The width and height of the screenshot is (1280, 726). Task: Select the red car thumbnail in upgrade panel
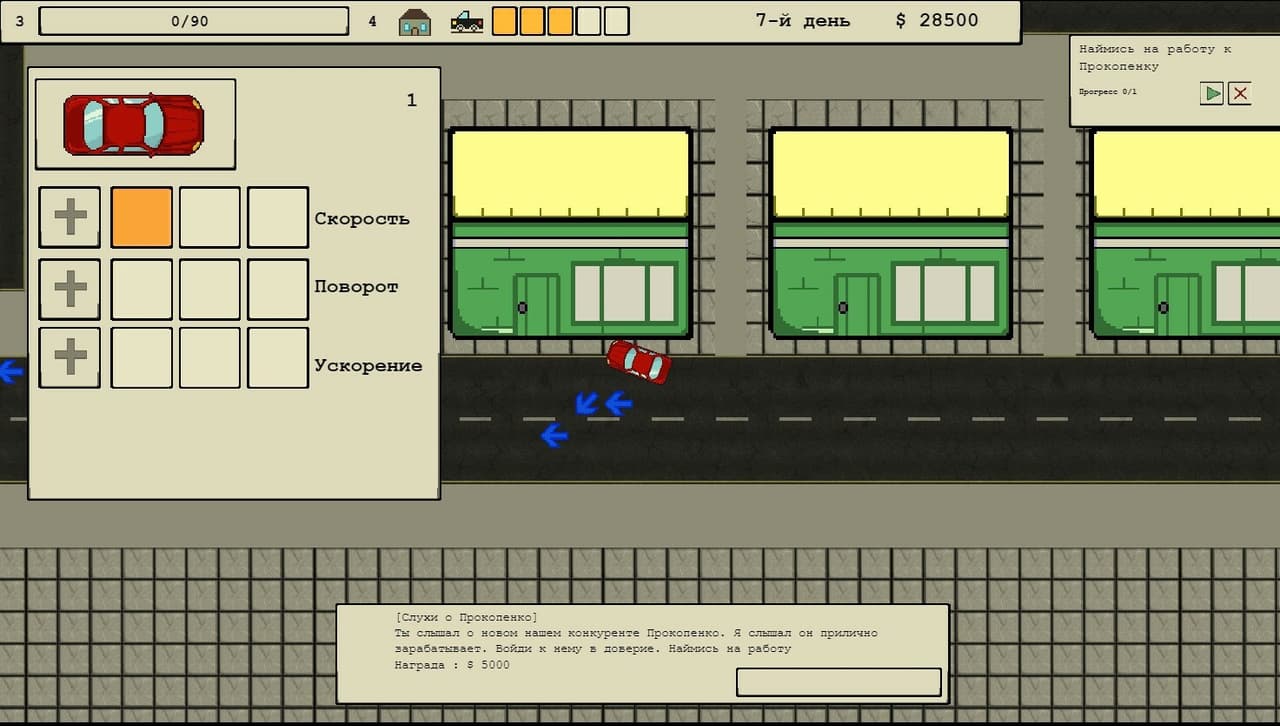coord(135,124)
